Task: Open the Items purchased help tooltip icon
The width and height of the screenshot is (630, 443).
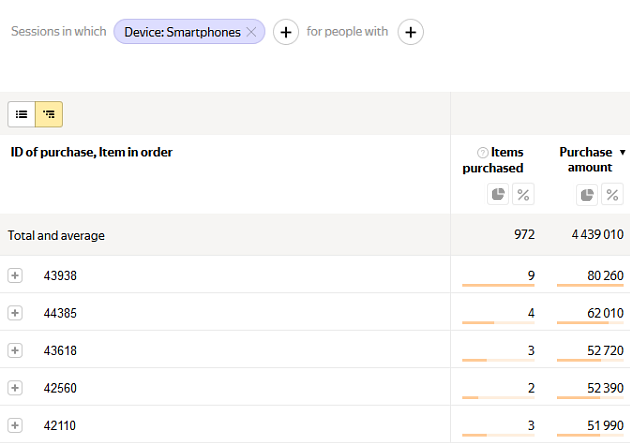Action: coord(483,153)
